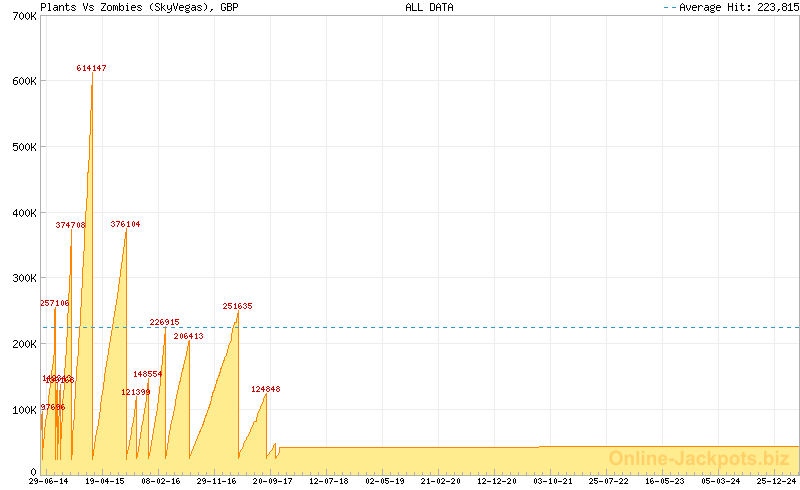
Task: Click the 21-02-20 x-axis date
Action: (x=440, y=481)
